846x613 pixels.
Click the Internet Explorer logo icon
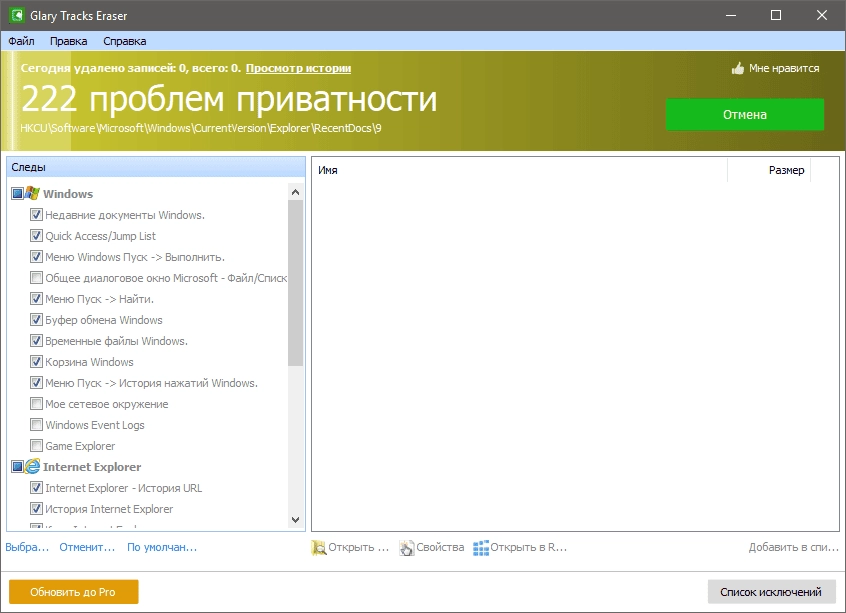[32, 466]
